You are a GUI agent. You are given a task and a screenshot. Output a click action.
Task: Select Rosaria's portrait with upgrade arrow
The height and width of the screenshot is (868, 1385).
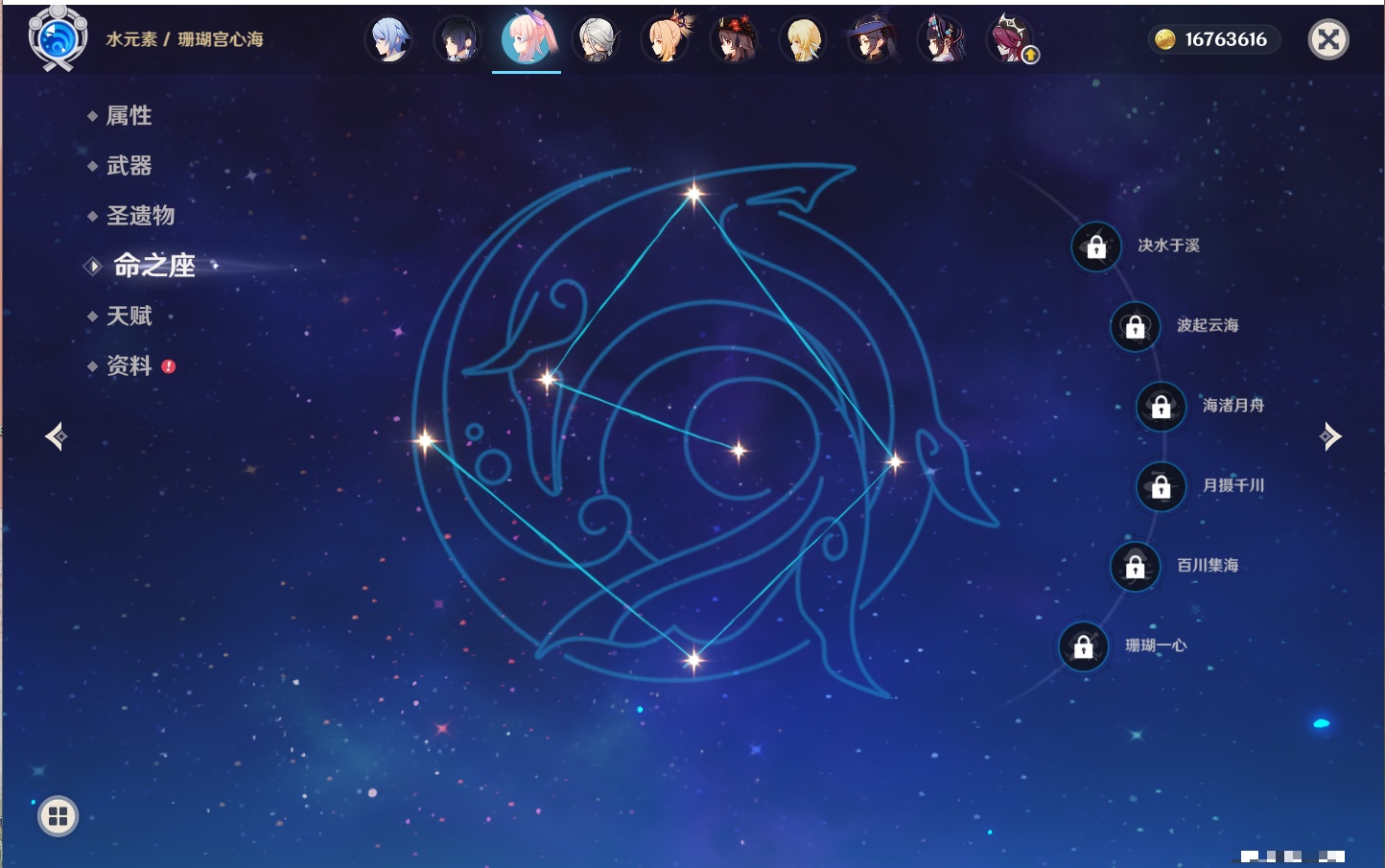(x=1010, y=39)
